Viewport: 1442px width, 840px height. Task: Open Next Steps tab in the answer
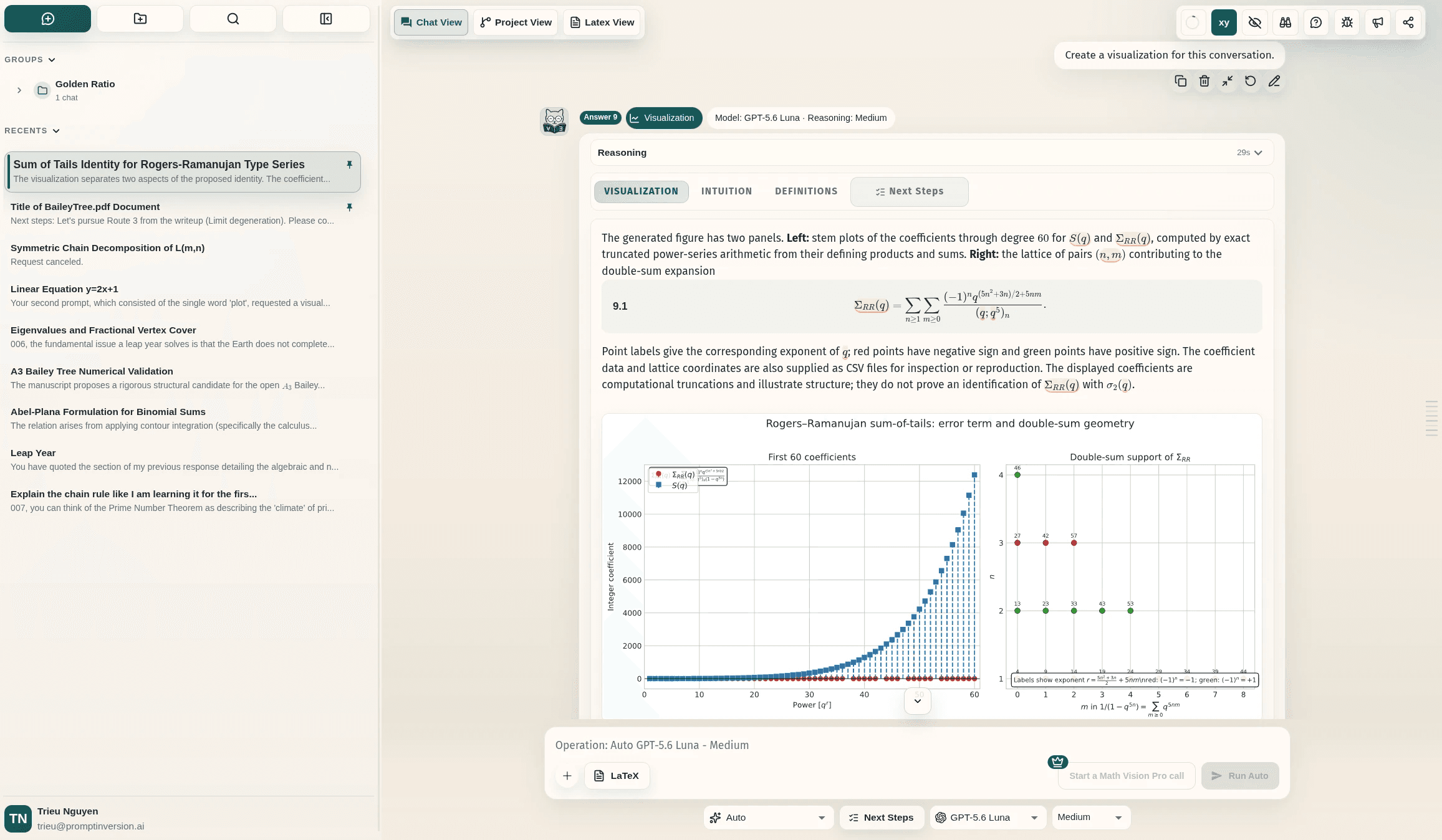click(909, 191)
